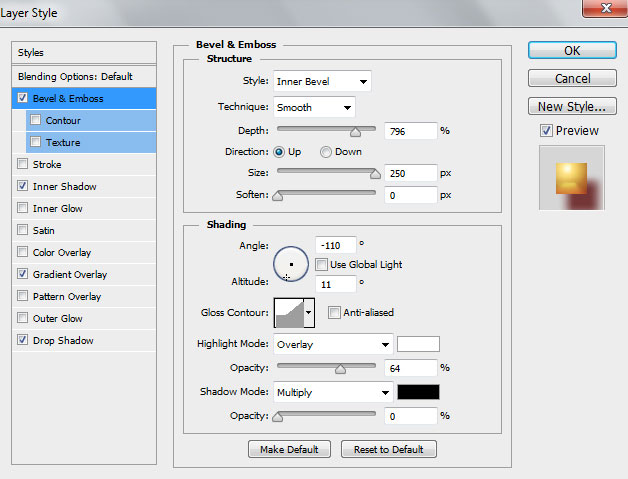The width and height of the screenshot is (628, 479).
Task: Click the Depth field showing 796
Action: (x=411, y=131)
